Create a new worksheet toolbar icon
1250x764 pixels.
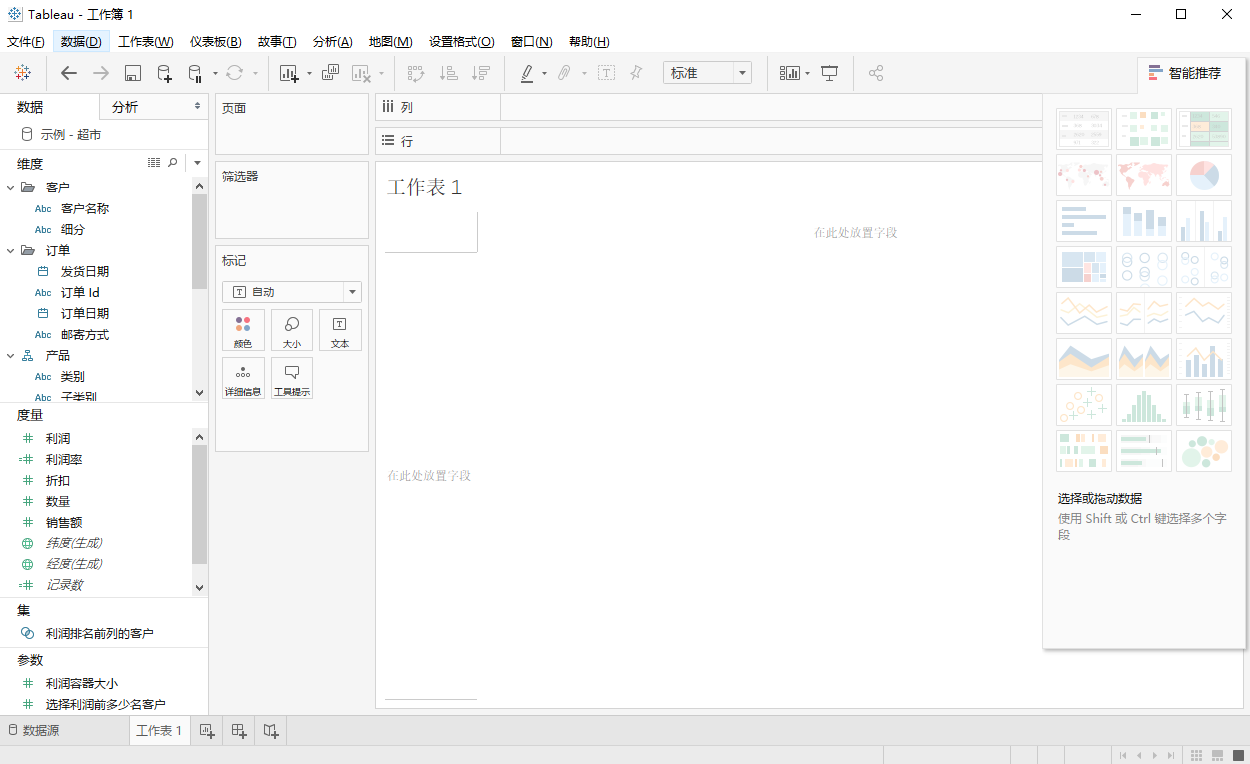tap(289, 73)
